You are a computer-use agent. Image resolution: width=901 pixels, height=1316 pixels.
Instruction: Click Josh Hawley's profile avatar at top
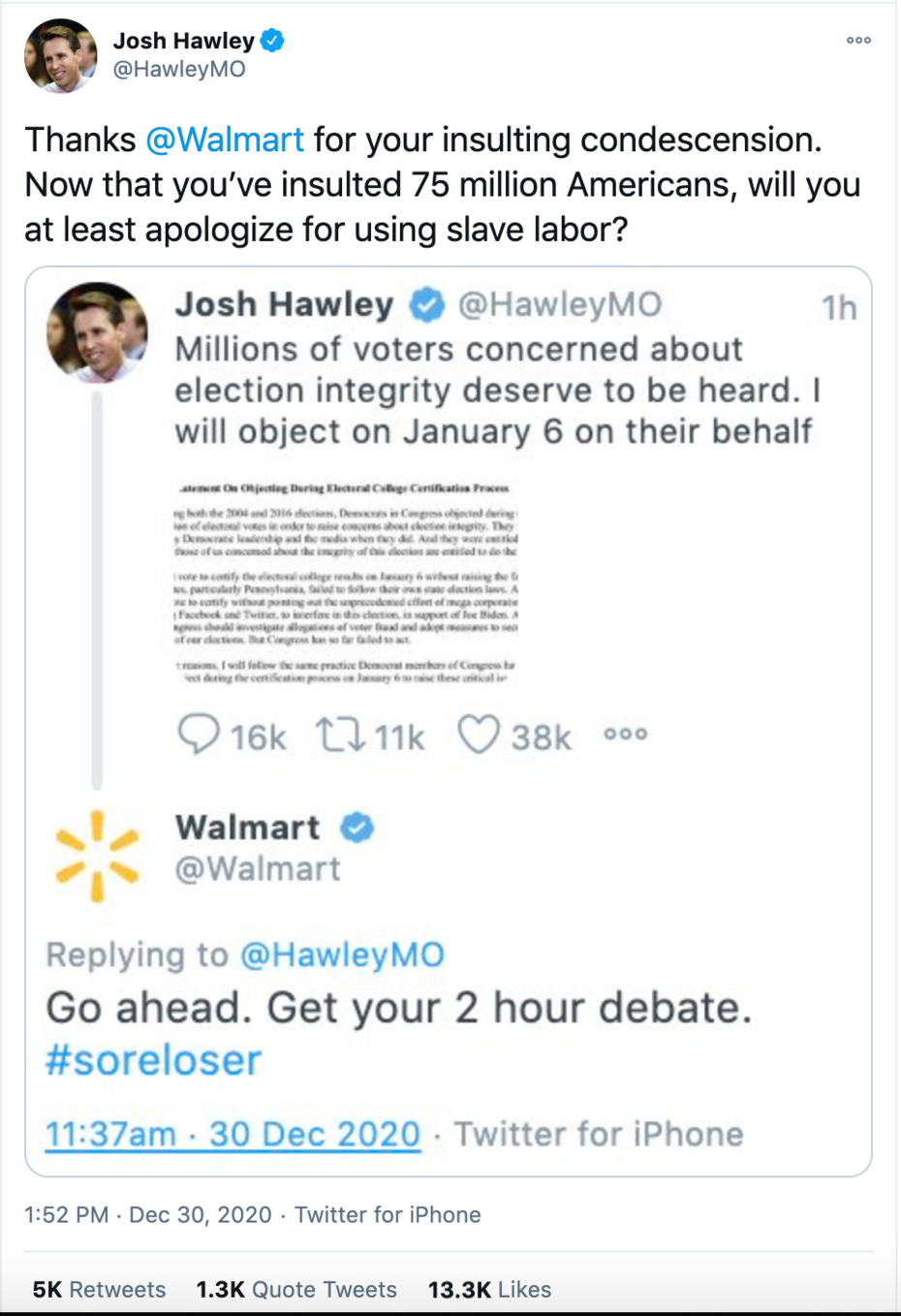(x=60, y=55)
